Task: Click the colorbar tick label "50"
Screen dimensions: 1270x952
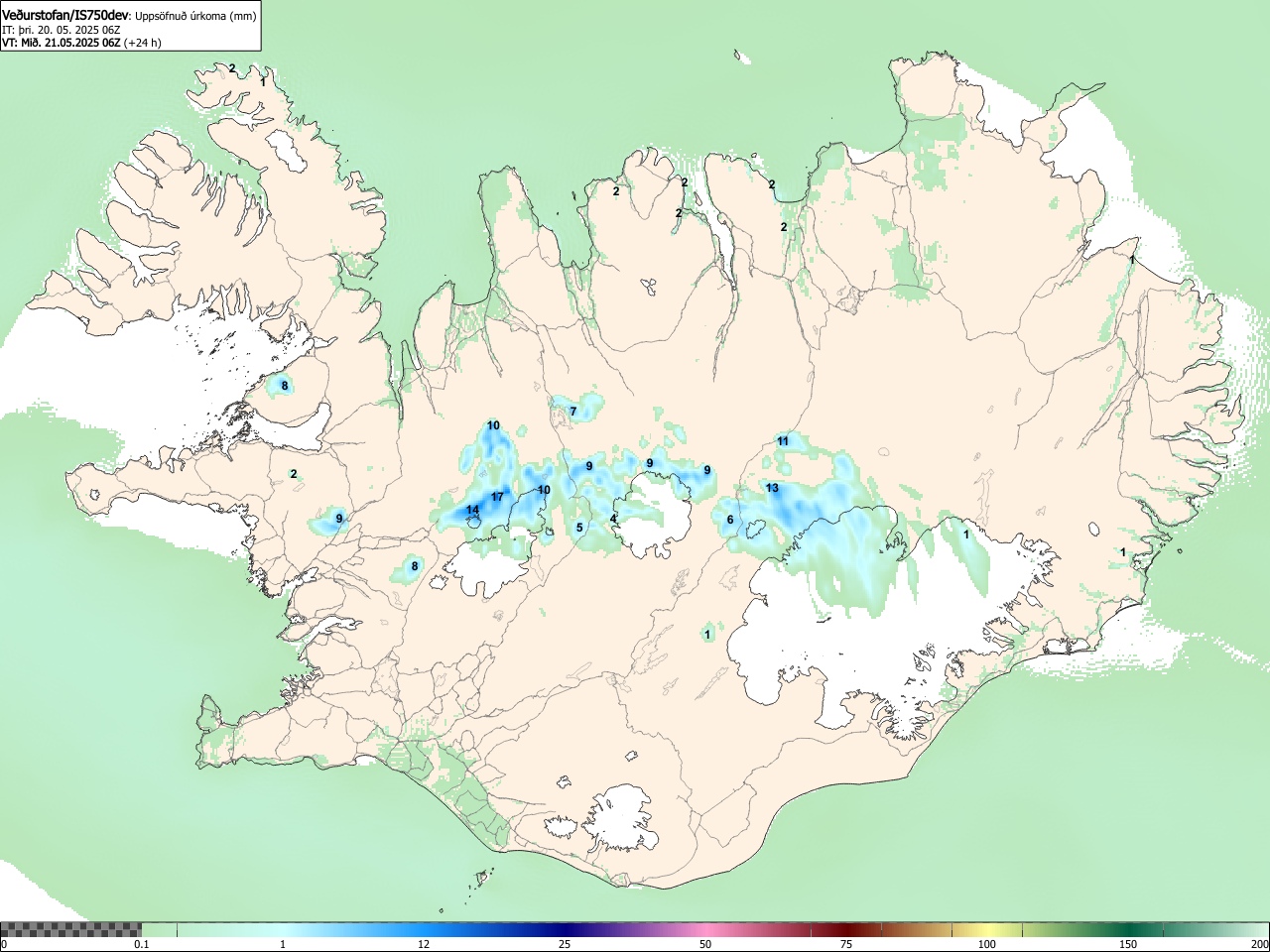Action: [705, 944]
